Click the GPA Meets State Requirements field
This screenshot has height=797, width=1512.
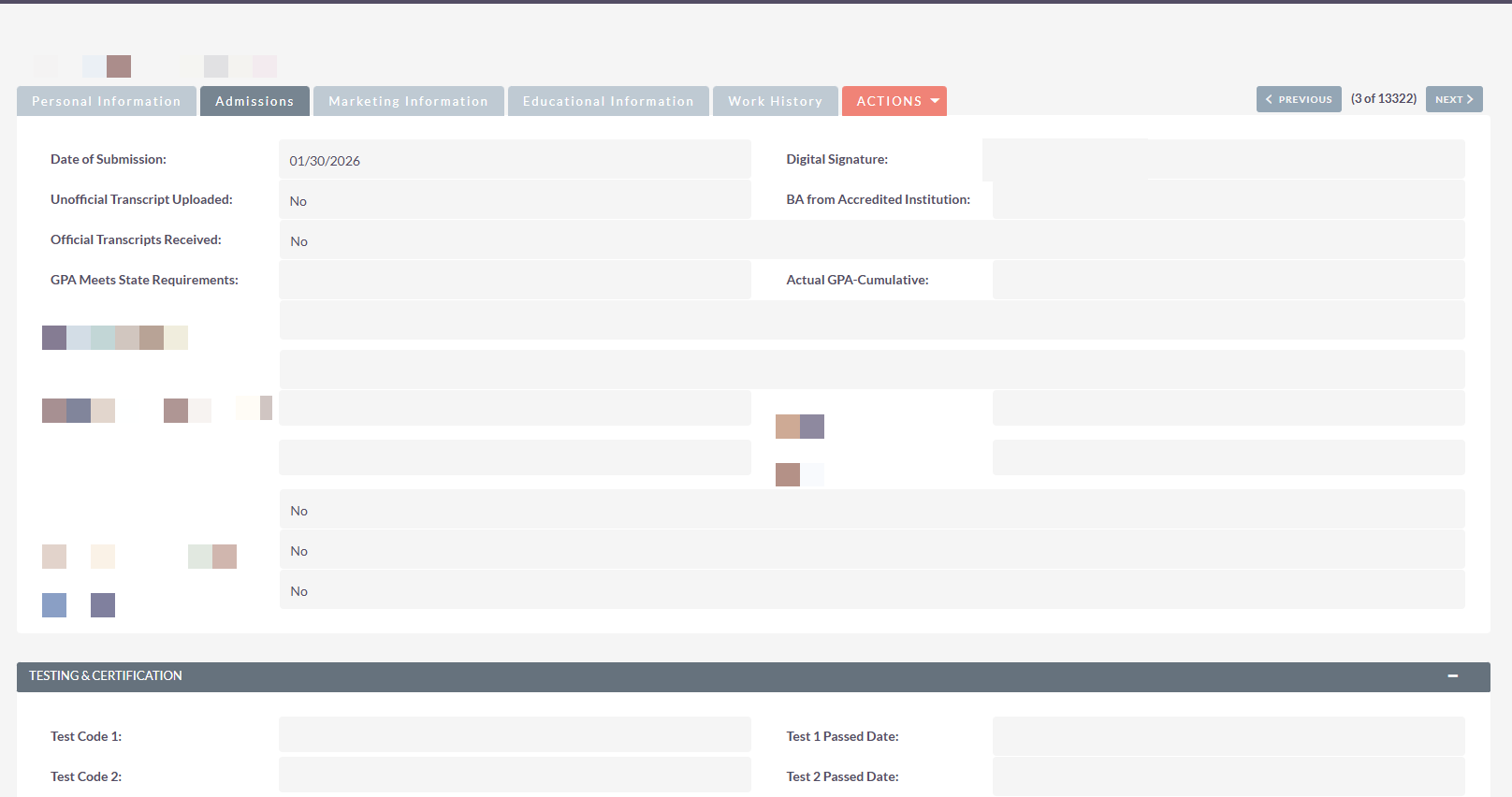pos(515,280)
